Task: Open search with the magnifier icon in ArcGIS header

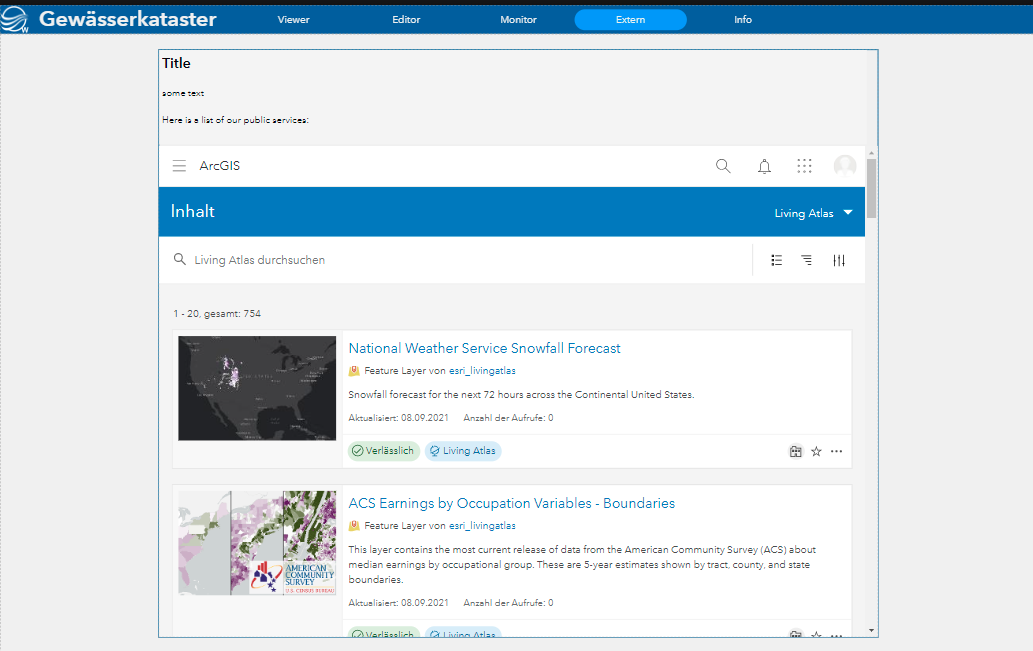Action: (x=723, y=166)
